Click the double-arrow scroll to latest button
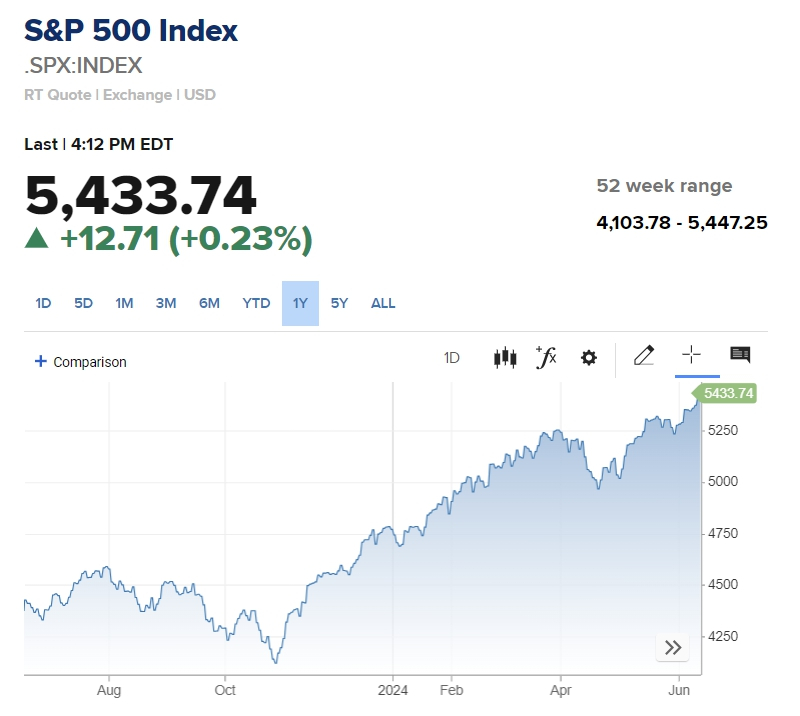 pos(673,648)
